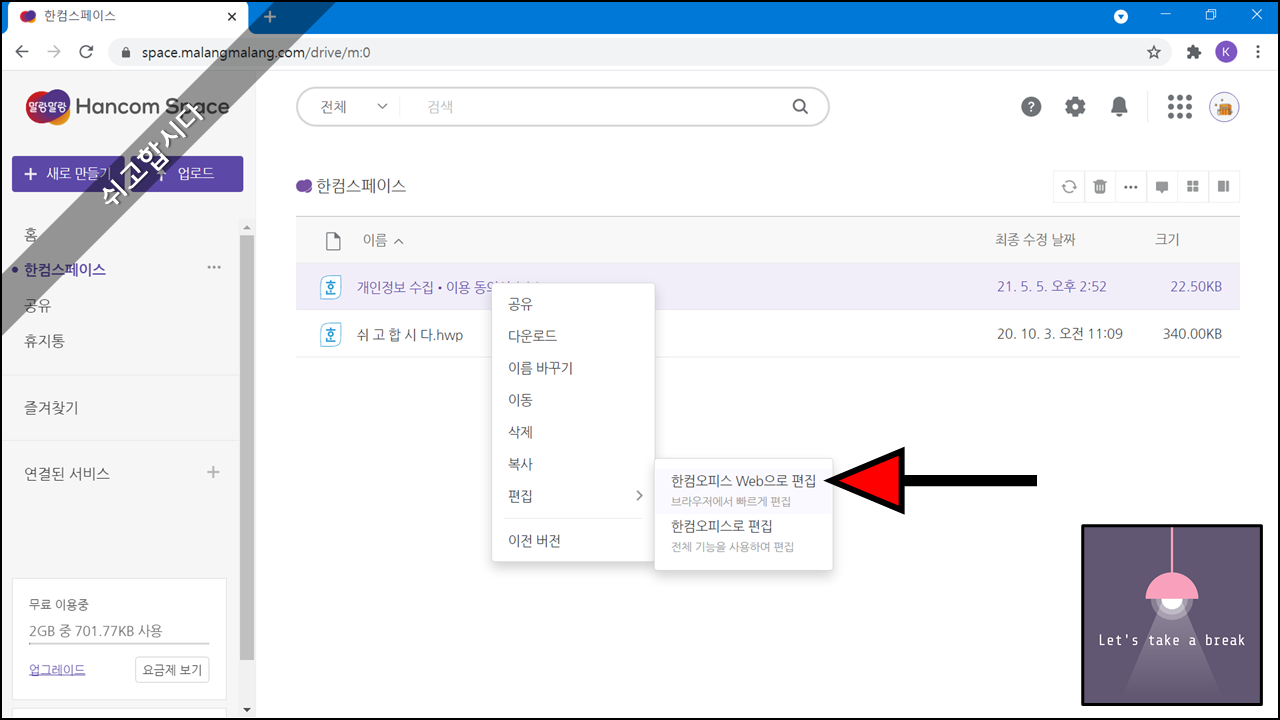
Task: Open the help question mark icon
Action: [x=1031, y=107]
